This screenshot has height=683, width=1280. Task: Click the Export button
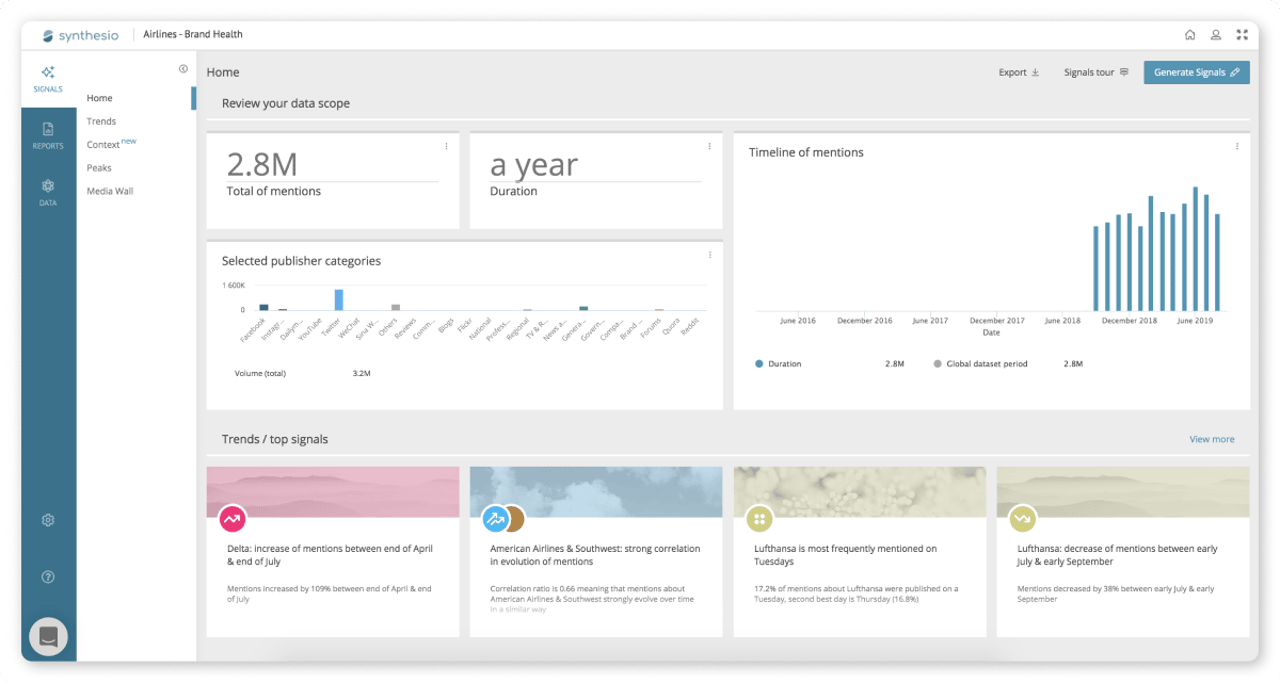pos(1019,72)
